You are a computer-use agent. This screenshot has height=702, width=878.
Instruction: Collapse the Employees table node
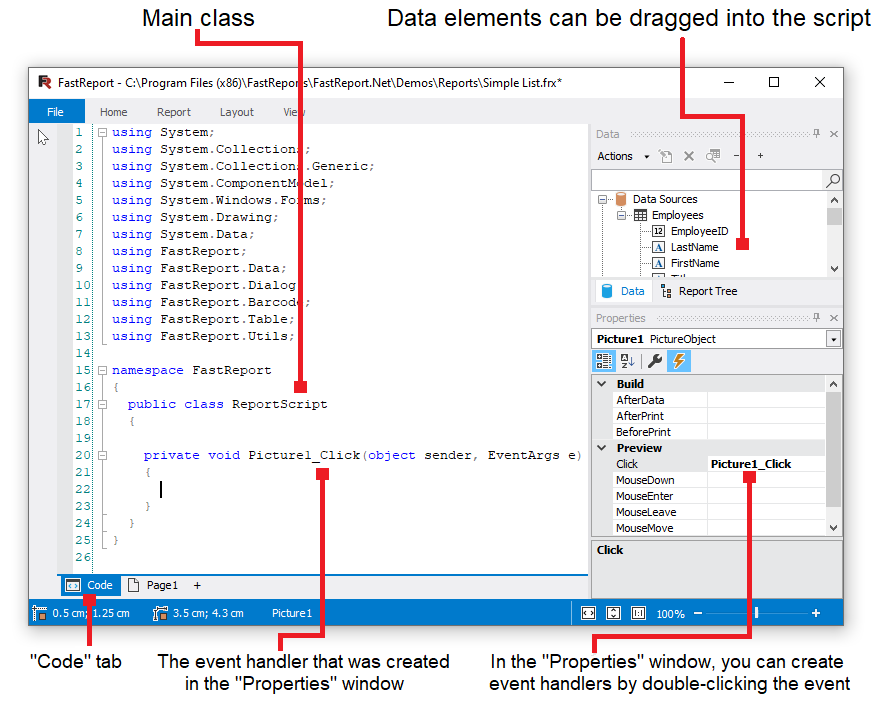tap(621, 216)
